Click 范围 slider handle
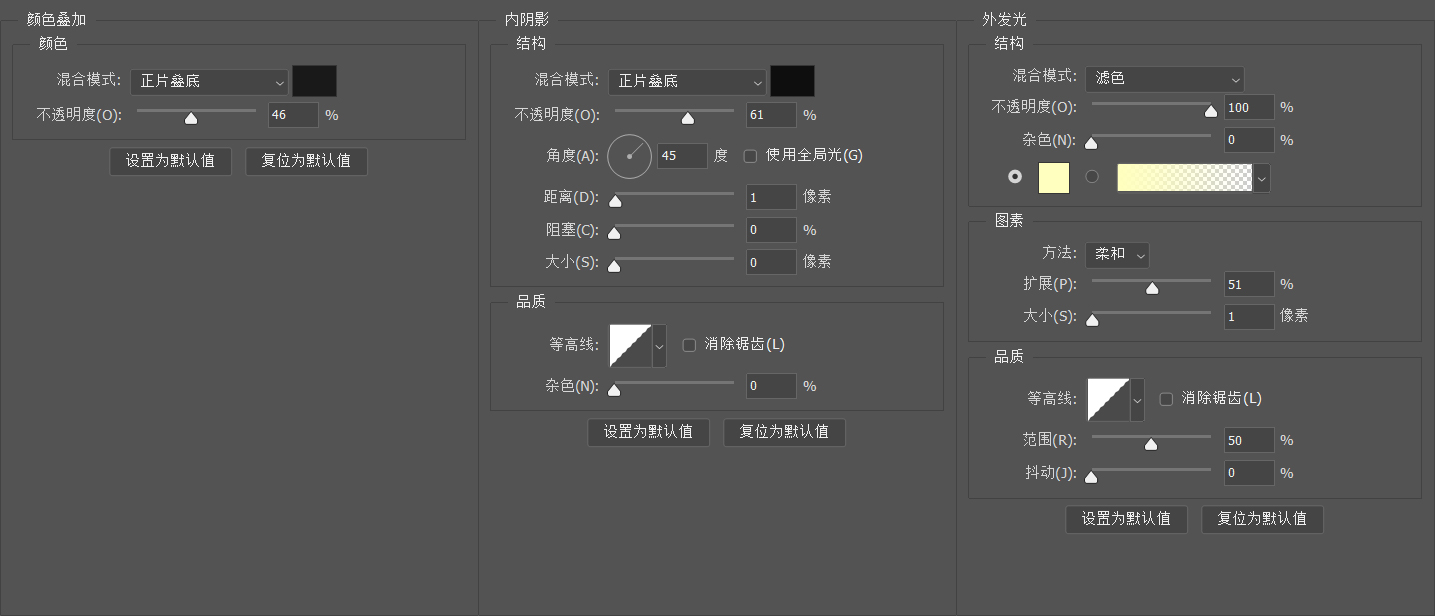Viewport: 1435px width, 616px height. coord(1151,444)
